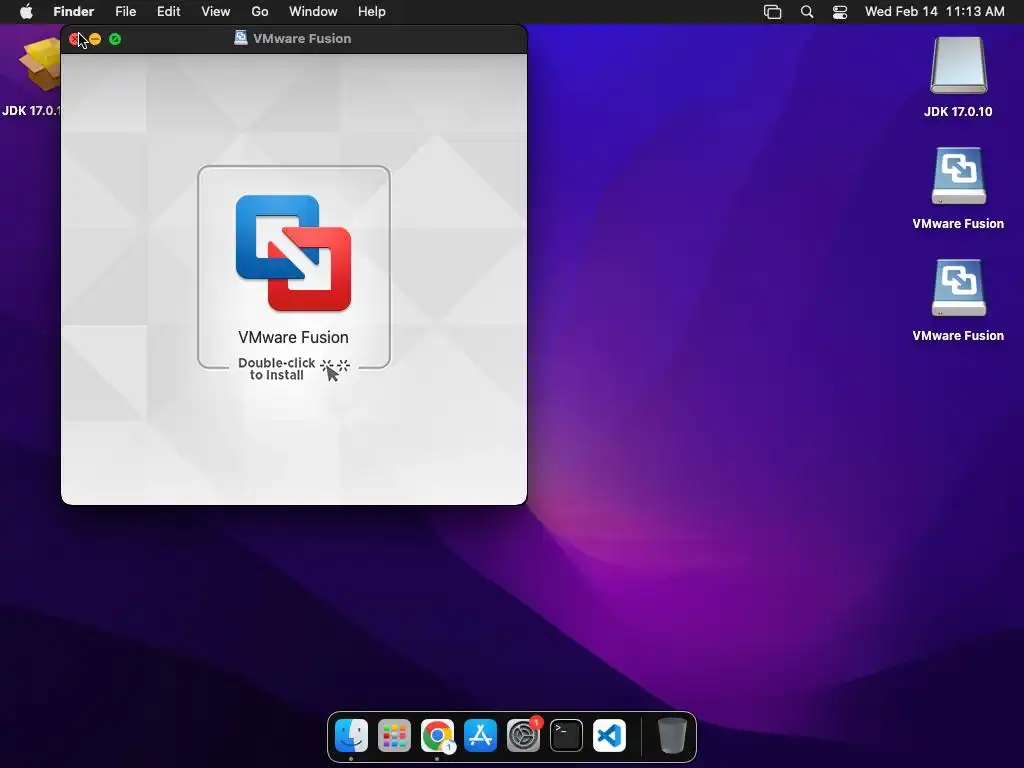Image resolution: width=1024 pixels, height=768 pixels.
Task: Select the upper VMware Fusion disk on desktop
Action: [958, 176]
